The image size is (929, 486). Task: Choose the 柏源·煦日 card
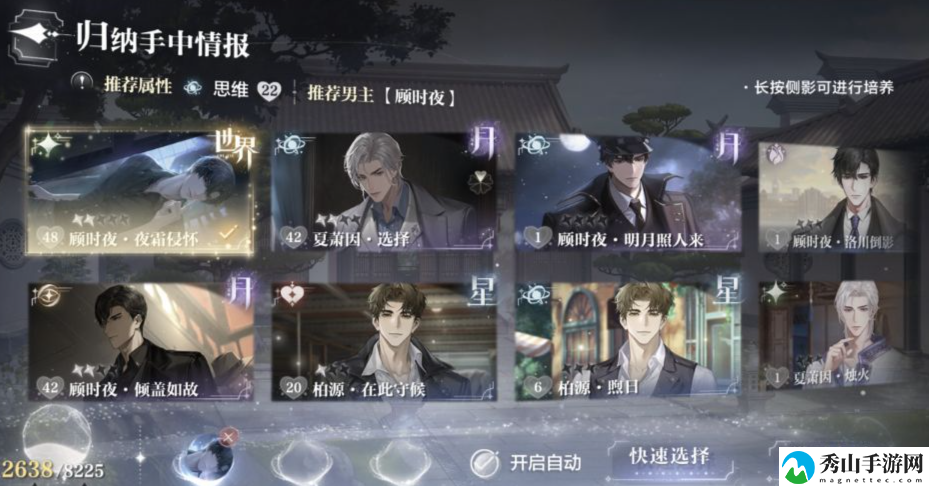(627, 341)
